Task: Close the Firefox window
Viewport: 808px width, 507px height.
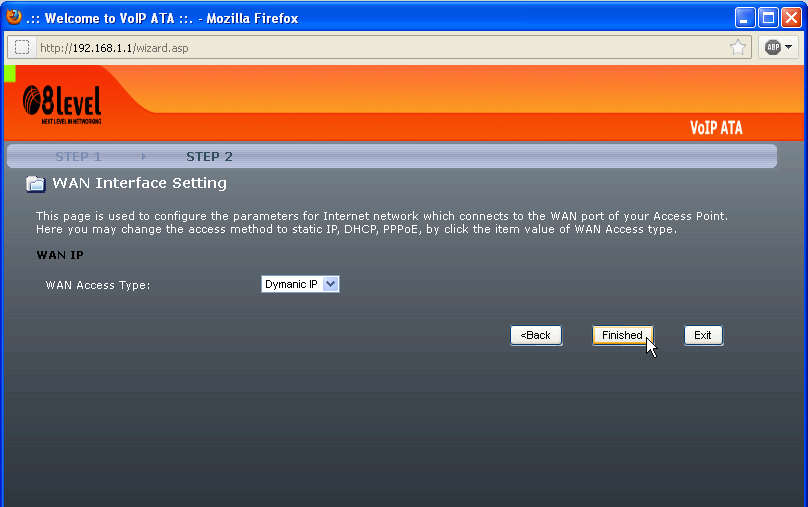Action: pyautogui.click(x=791, y=18)
